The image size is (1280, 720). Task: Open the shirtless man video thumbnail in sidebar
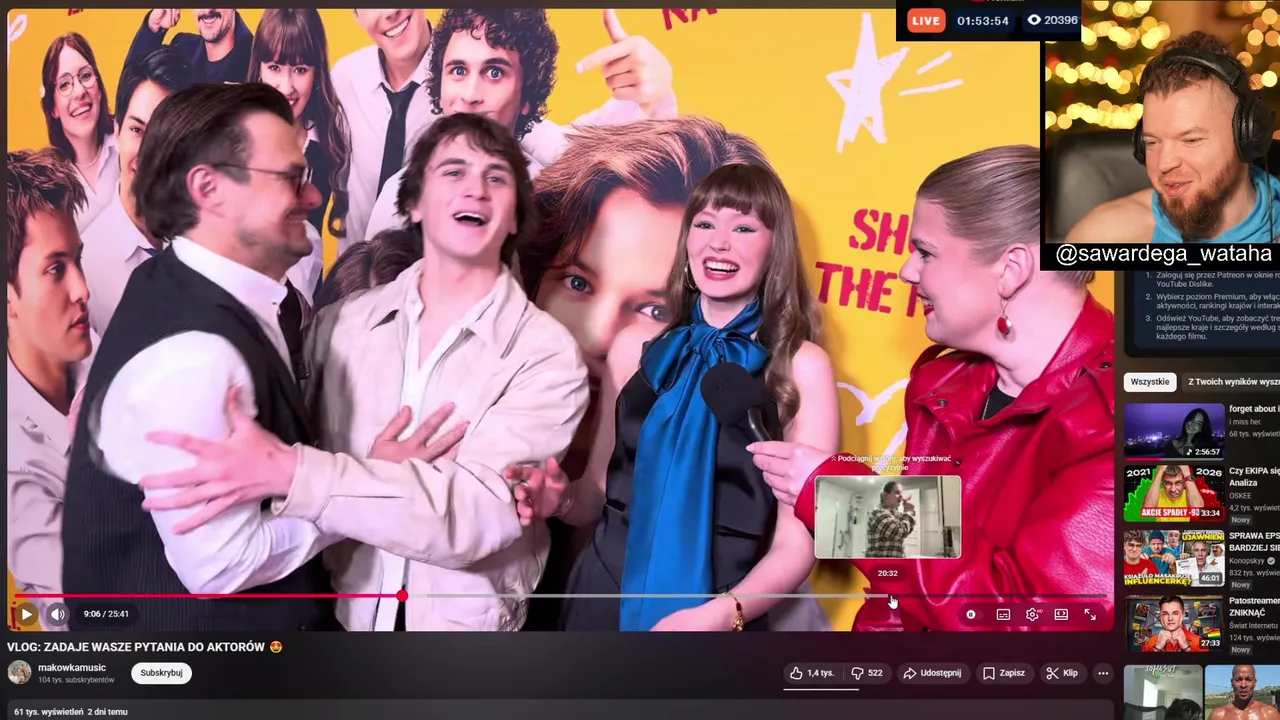pyautogui.click(x=1242, y=692)
